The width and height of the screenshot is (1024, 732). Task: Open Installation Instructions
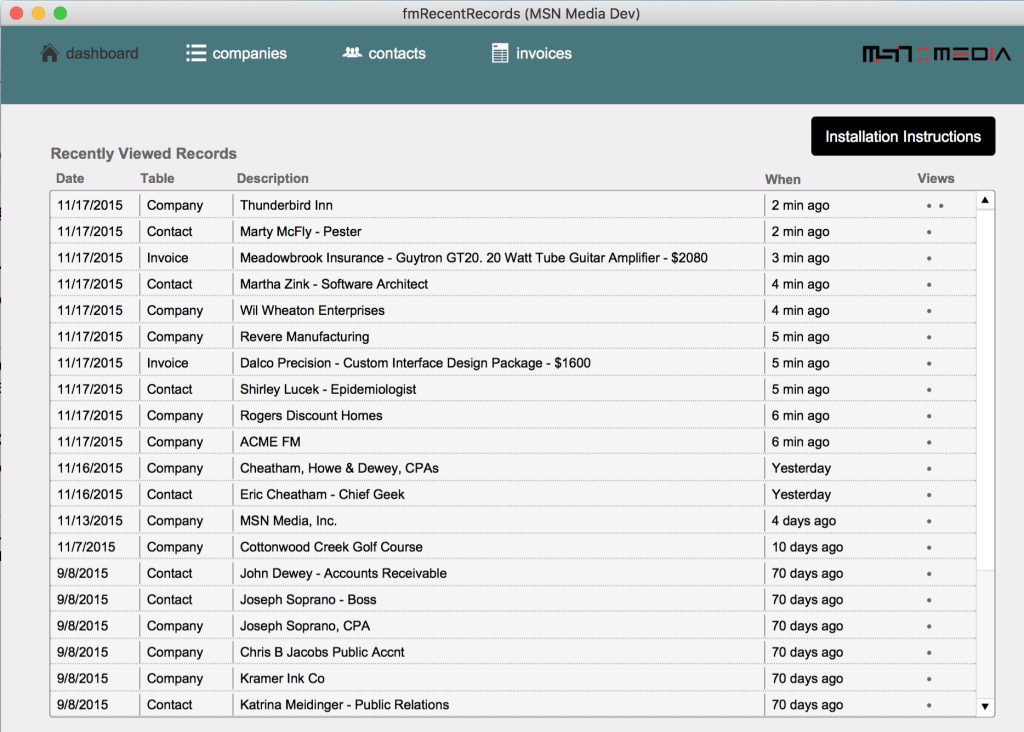[903, 136]
